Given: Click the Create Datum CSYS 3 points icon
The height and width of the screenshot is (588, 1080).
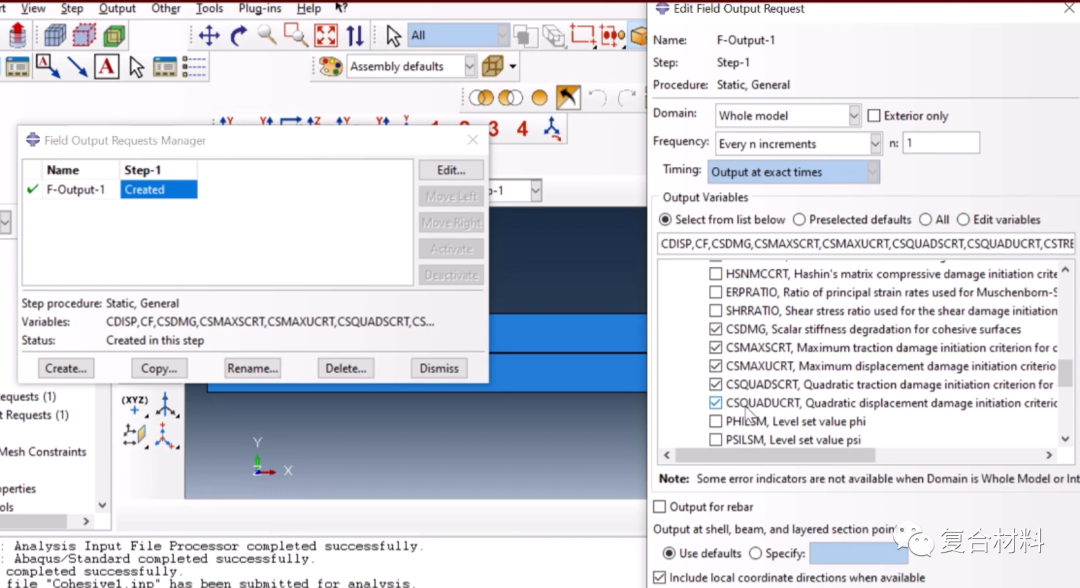Looking at the screenshot, I should [165, 435].
